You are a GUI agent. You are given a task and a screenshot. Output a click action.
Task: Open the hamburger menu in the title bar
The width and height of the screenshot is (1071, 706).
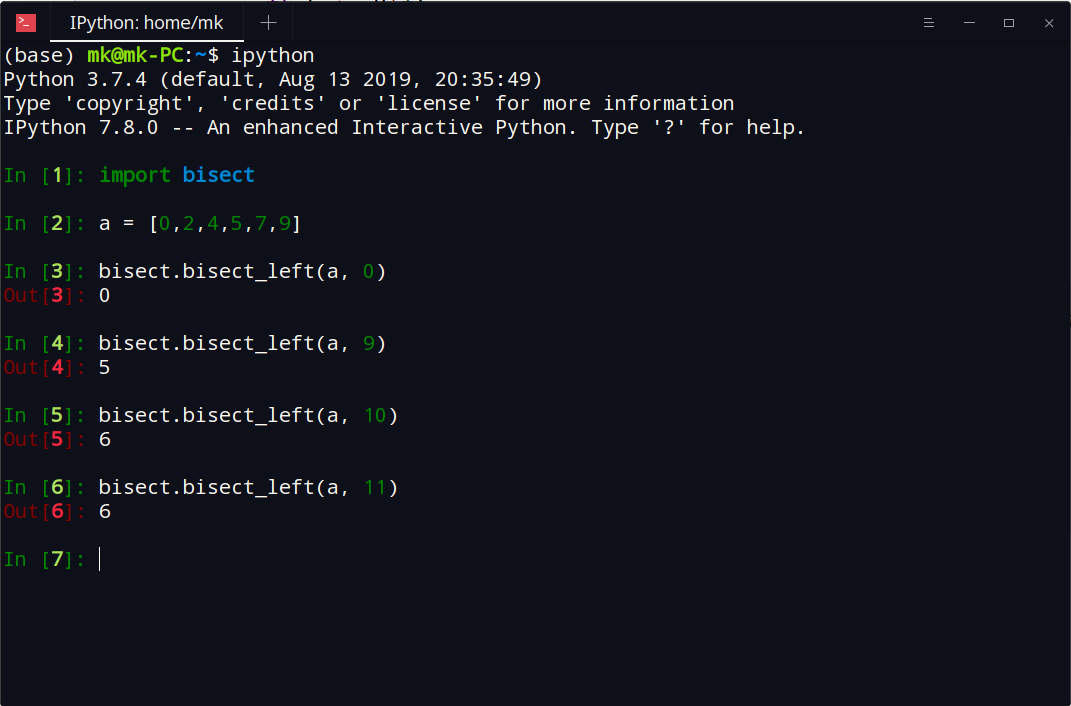click(x=929, y=23)
